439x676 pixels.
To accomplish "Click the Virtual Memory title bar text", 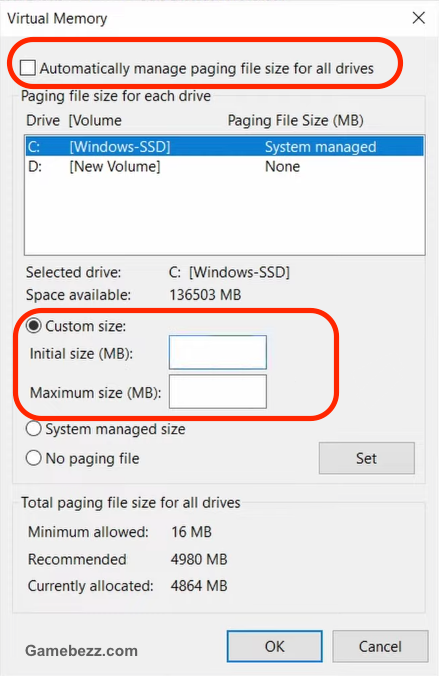I will [x=57, y=19].
